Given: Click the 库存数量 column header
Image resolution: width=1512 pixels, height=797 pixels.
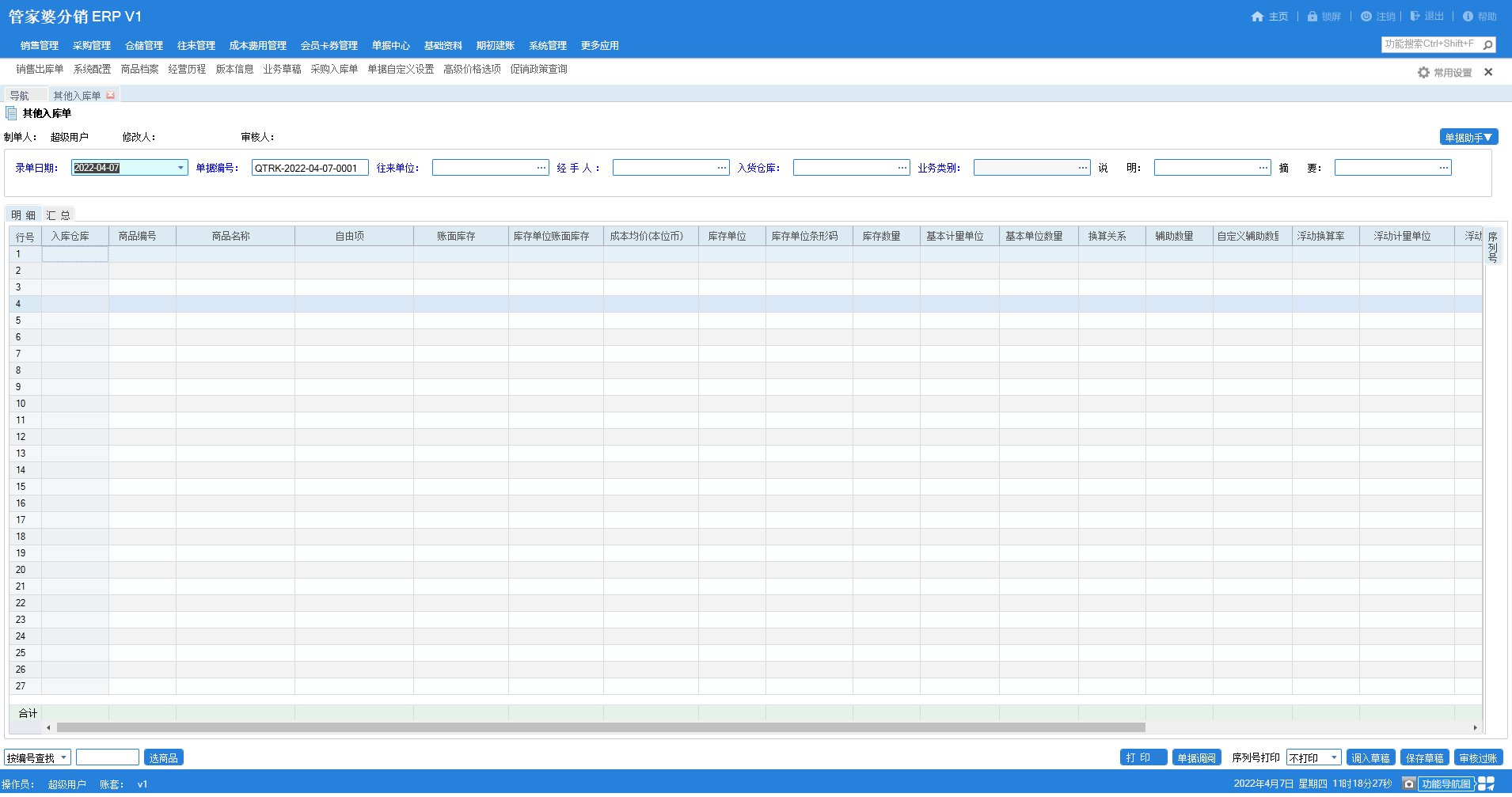Looking at the screenshot, I should (x=886, y=236).
